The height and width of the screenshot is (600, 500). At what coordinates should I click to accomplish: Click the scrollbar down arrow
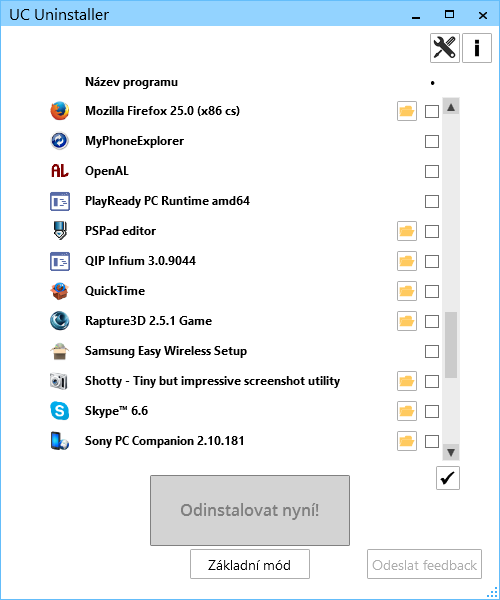pyautogui.click(x=451, y=452)
